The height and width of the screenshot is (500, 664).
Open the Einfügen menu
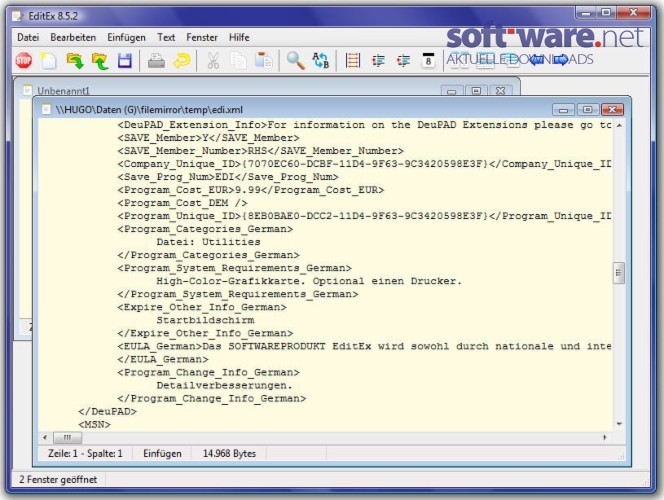click(126, 37)
